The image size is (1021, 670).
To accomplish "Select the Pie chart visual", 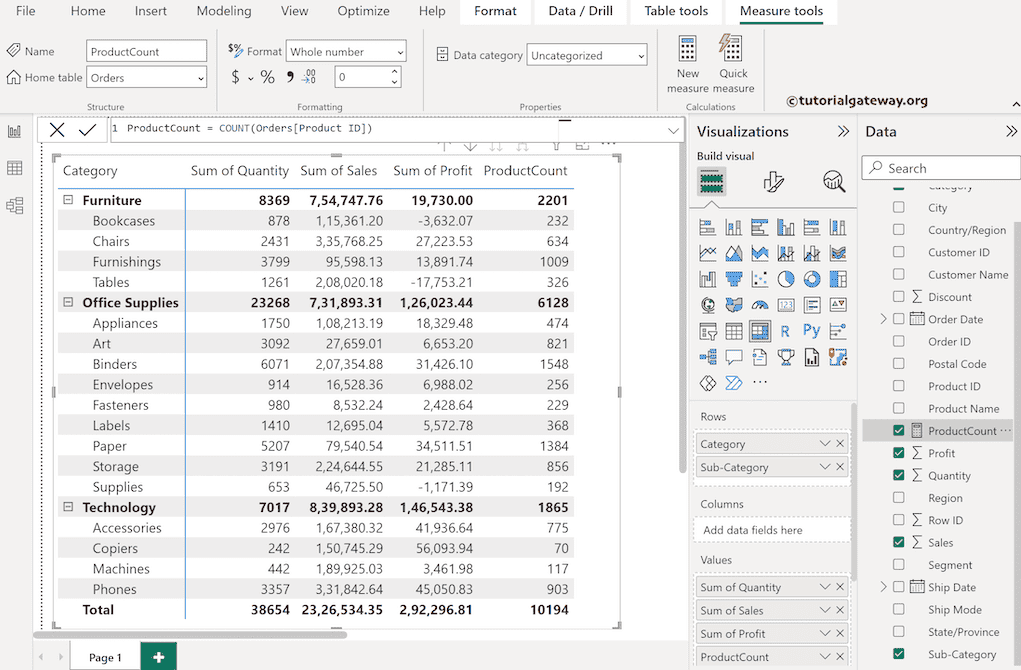I will [x=784, y=278].
